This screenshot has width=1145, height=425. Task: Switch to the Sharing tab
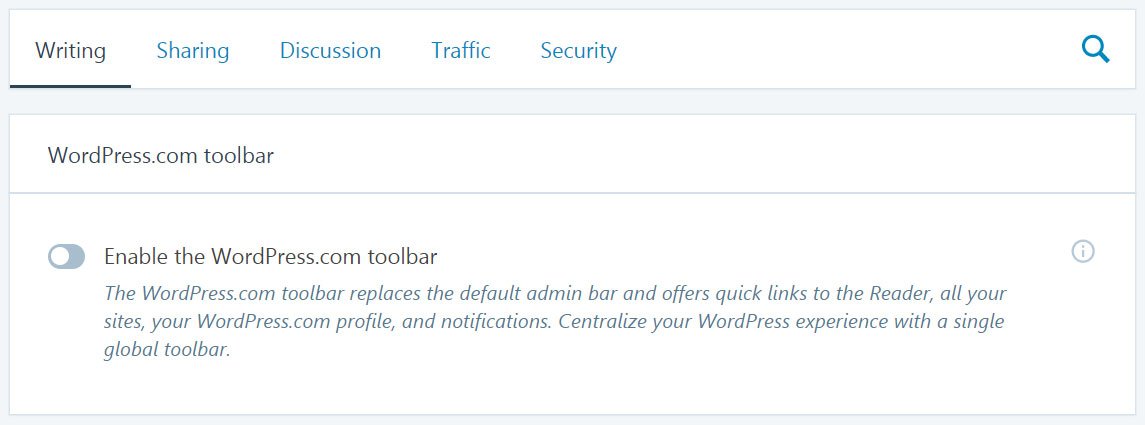193,50
